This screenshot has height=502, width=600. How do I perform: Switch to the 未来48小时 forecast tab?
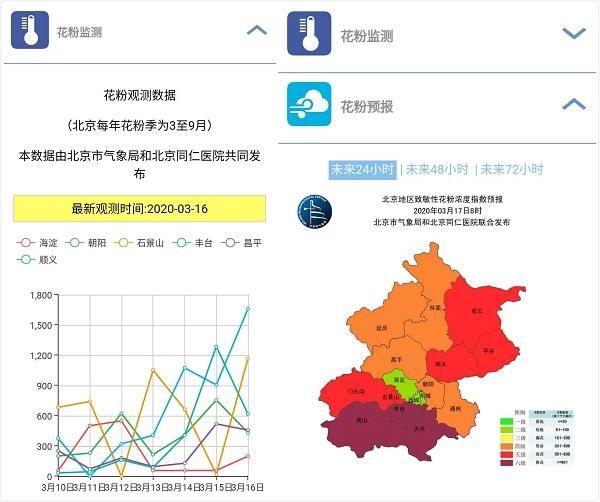[436, 169]
